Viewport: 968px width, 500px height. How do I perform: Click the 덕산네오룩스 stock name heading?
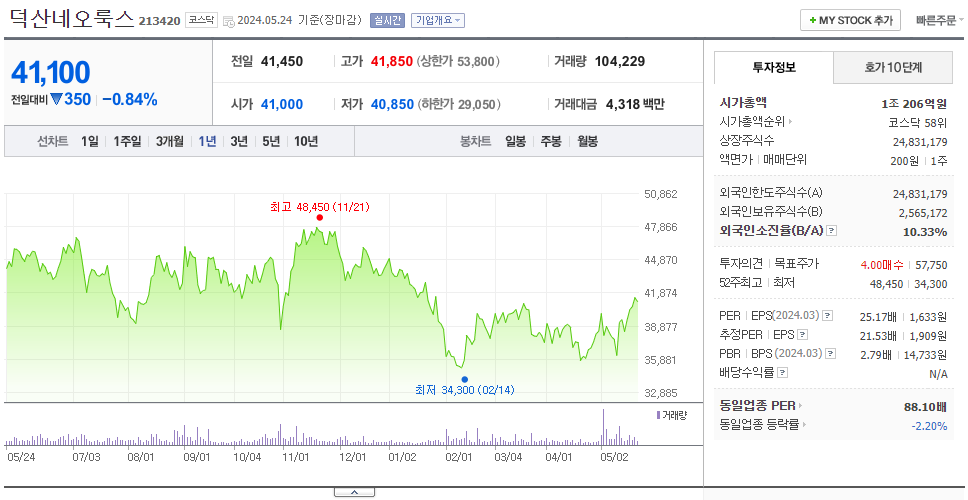[72, 19]
